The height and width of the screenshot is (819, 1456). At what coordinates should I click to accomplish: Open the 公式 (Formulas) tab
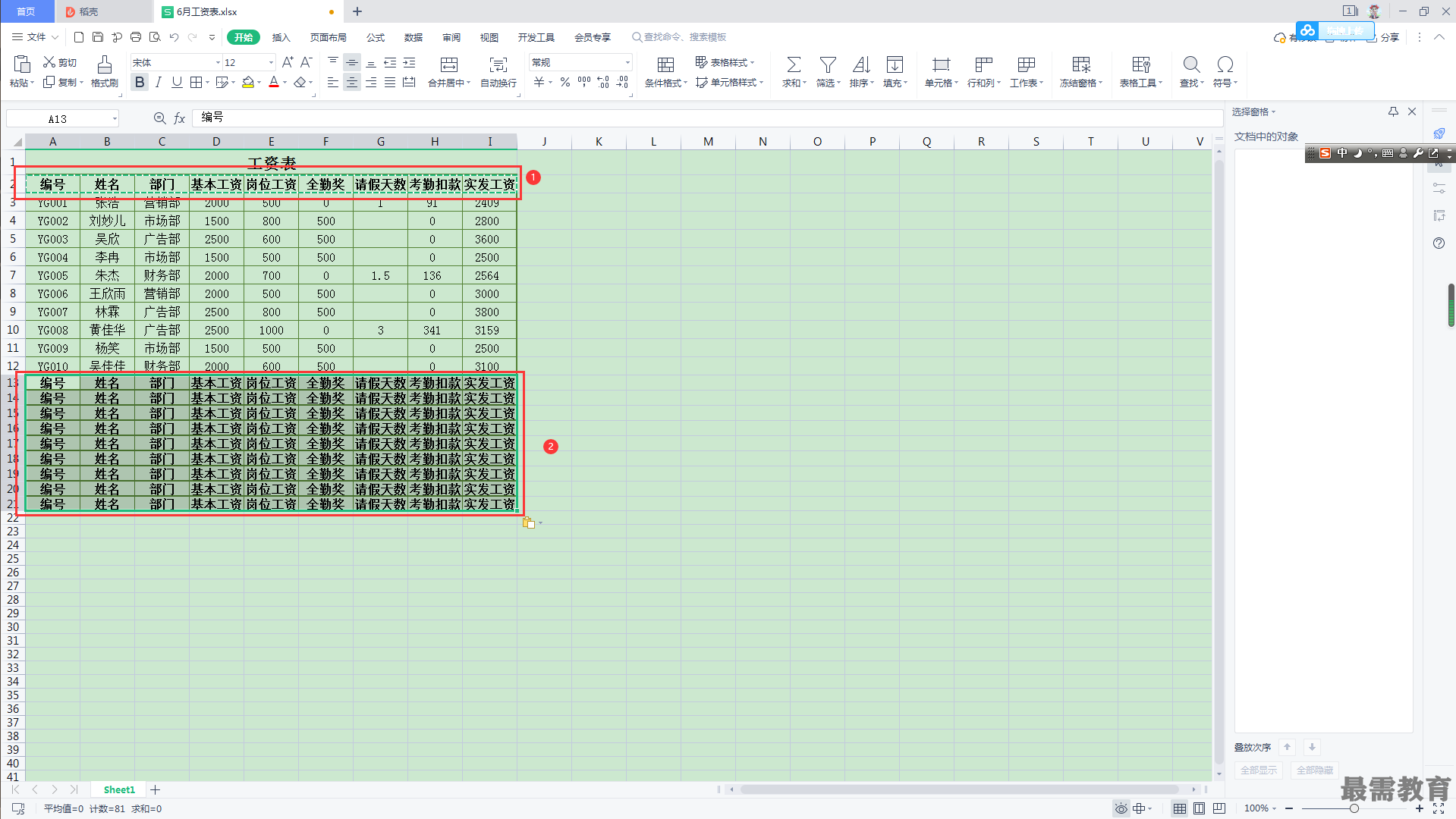pyautogui.click(x=376, y=37)
